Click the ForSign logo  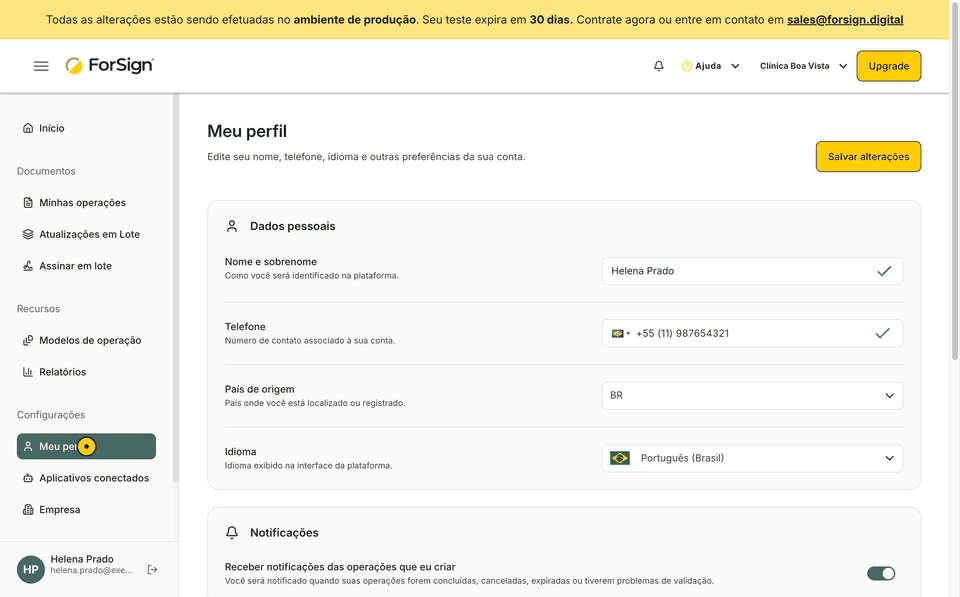[110, 66]
